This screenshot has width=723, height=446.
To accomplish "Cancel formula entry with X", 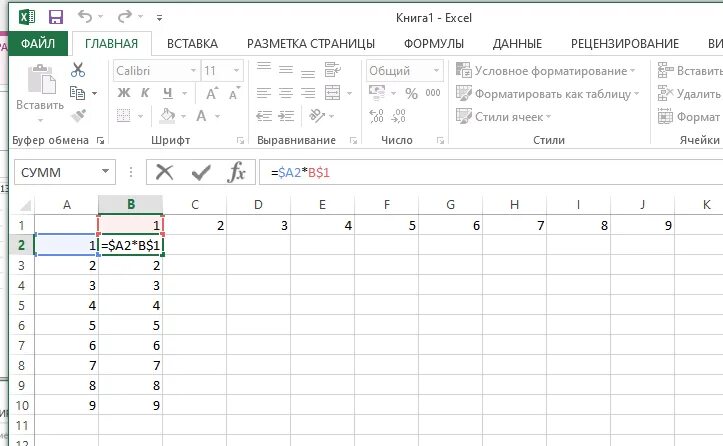I will [164, 172].
